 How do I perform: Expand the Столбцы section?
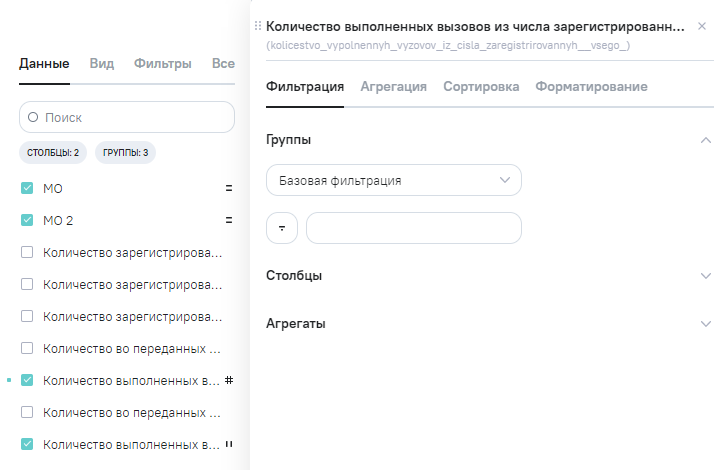pyautogui.click(x=706, y=276)
